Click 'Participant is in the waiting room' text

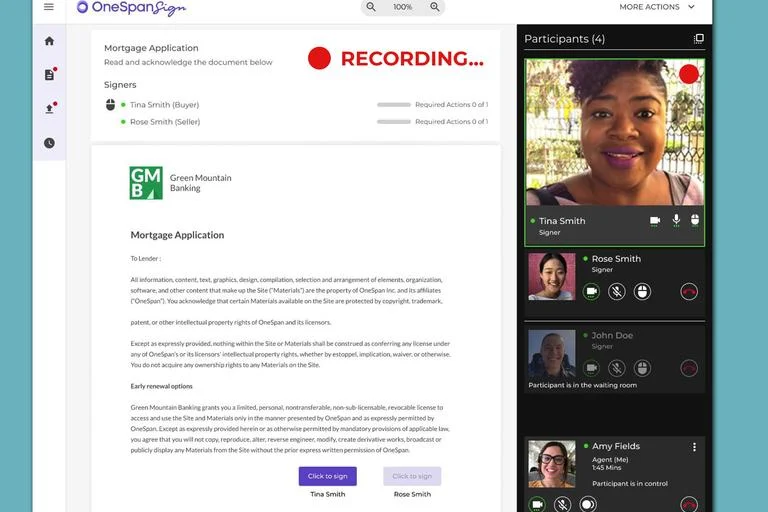[x=582, y=385]
